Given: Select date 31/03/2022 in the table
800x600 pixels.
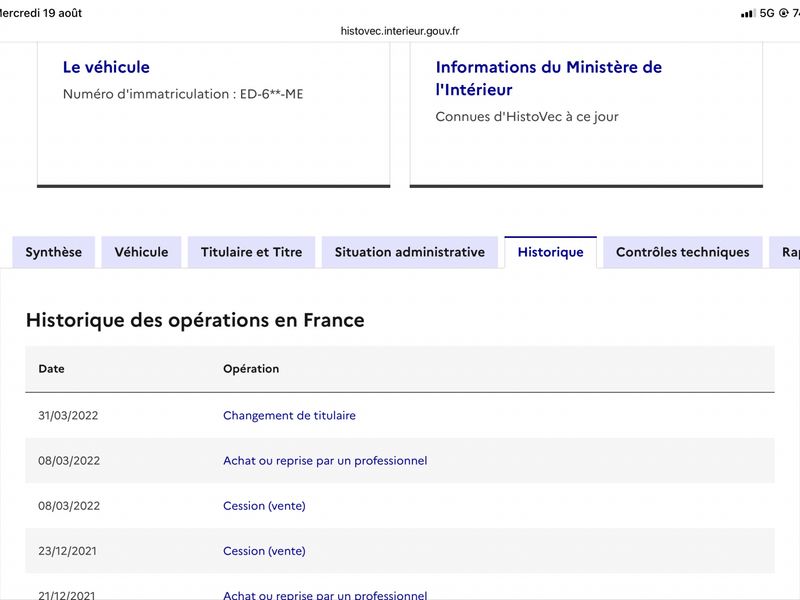Looking at the screenshot, I should (68, 415).
